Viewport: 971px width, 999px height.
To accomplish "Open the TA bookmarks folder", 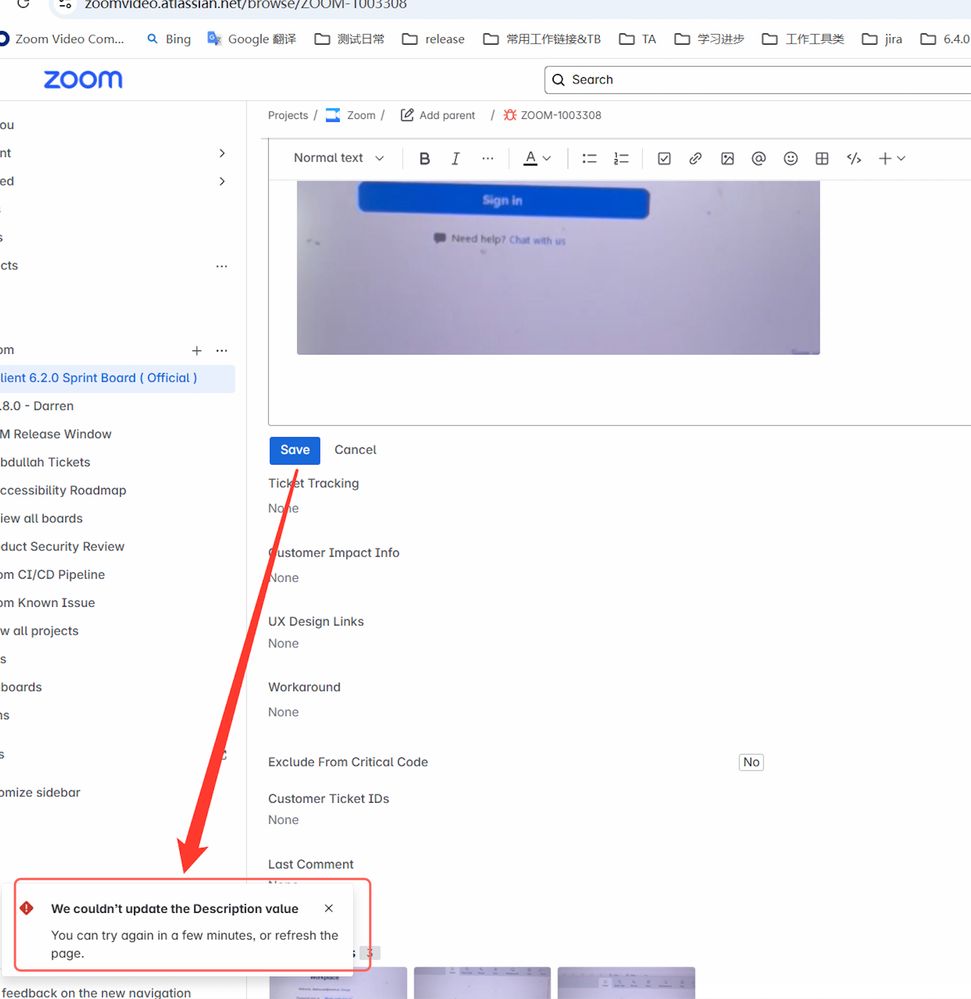I will 638,39.
